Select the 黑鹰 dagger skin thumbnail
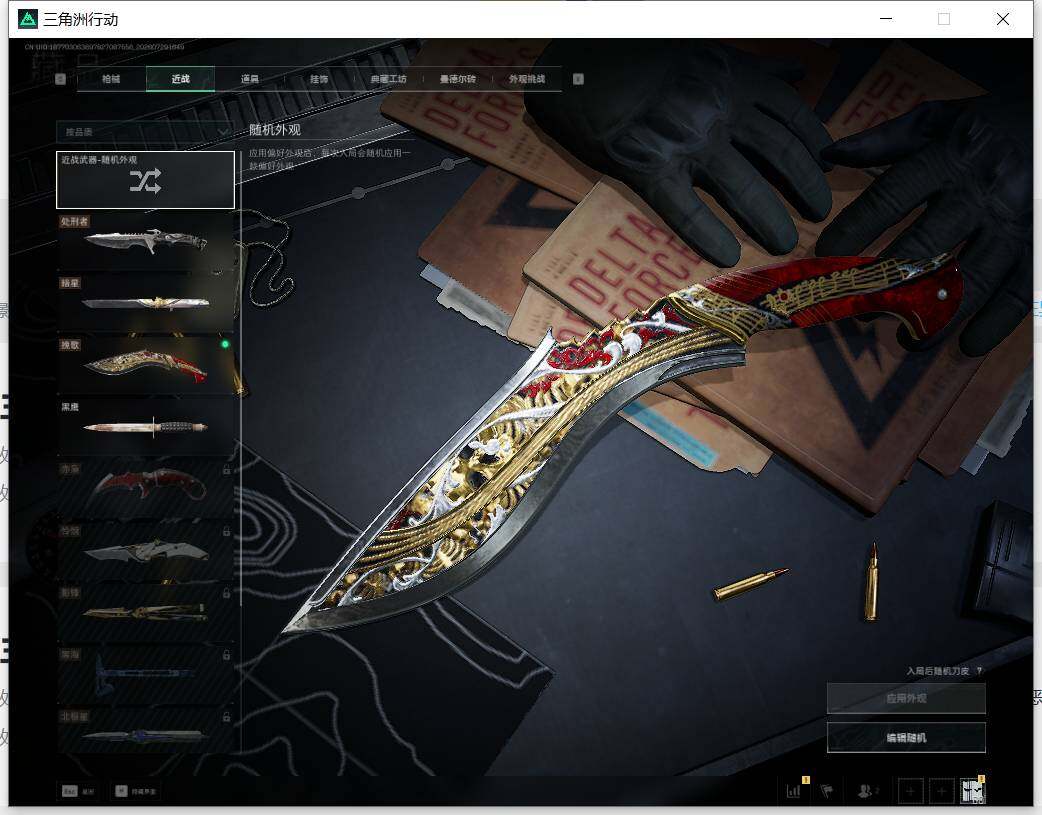Viewport: 1042px width, 815px height. coord(146,427)
